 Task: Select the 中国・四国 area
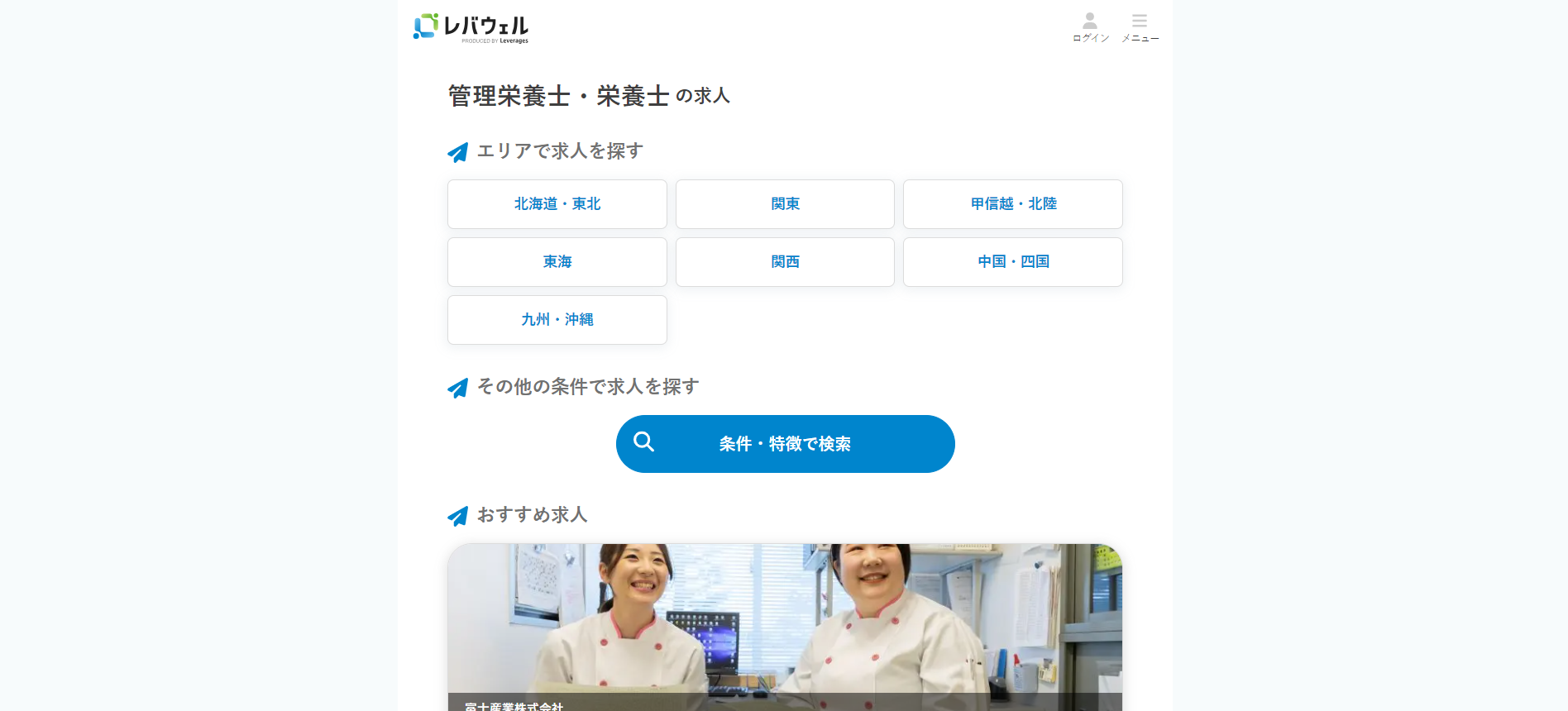coord(1012,262)
